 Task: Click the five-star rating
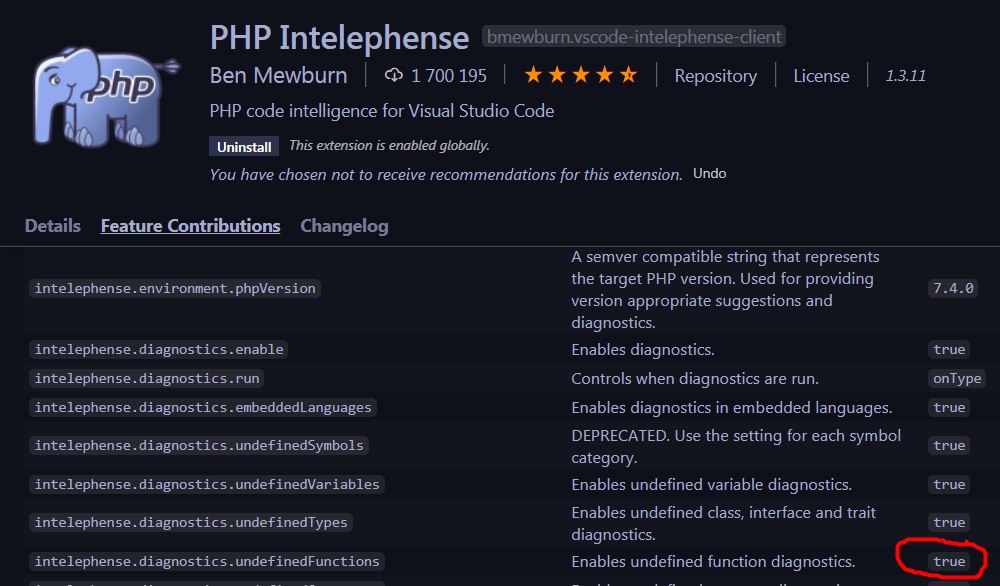pyautogui.click(x=580, y=75)
